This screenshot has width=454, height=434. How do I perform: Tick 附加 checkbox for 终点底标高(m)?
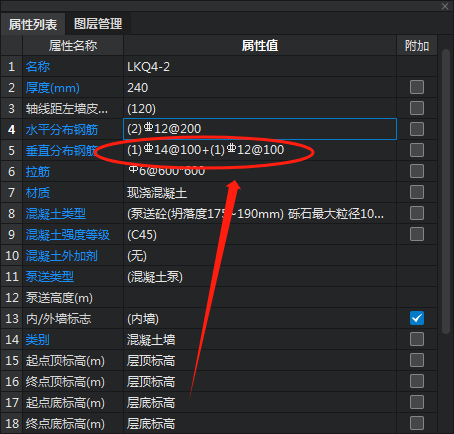tap(417, 423)
